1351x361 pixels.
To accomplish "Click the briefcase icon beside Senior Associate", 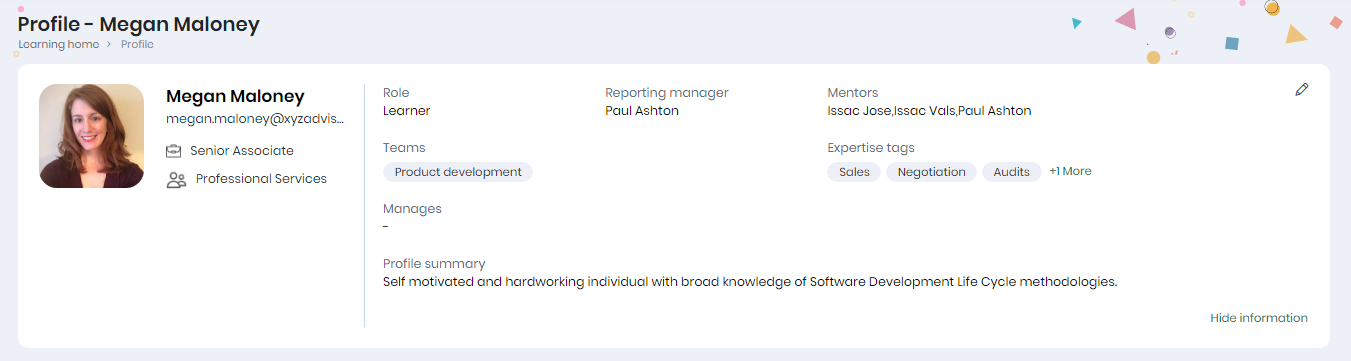I will tap(174, 151).
